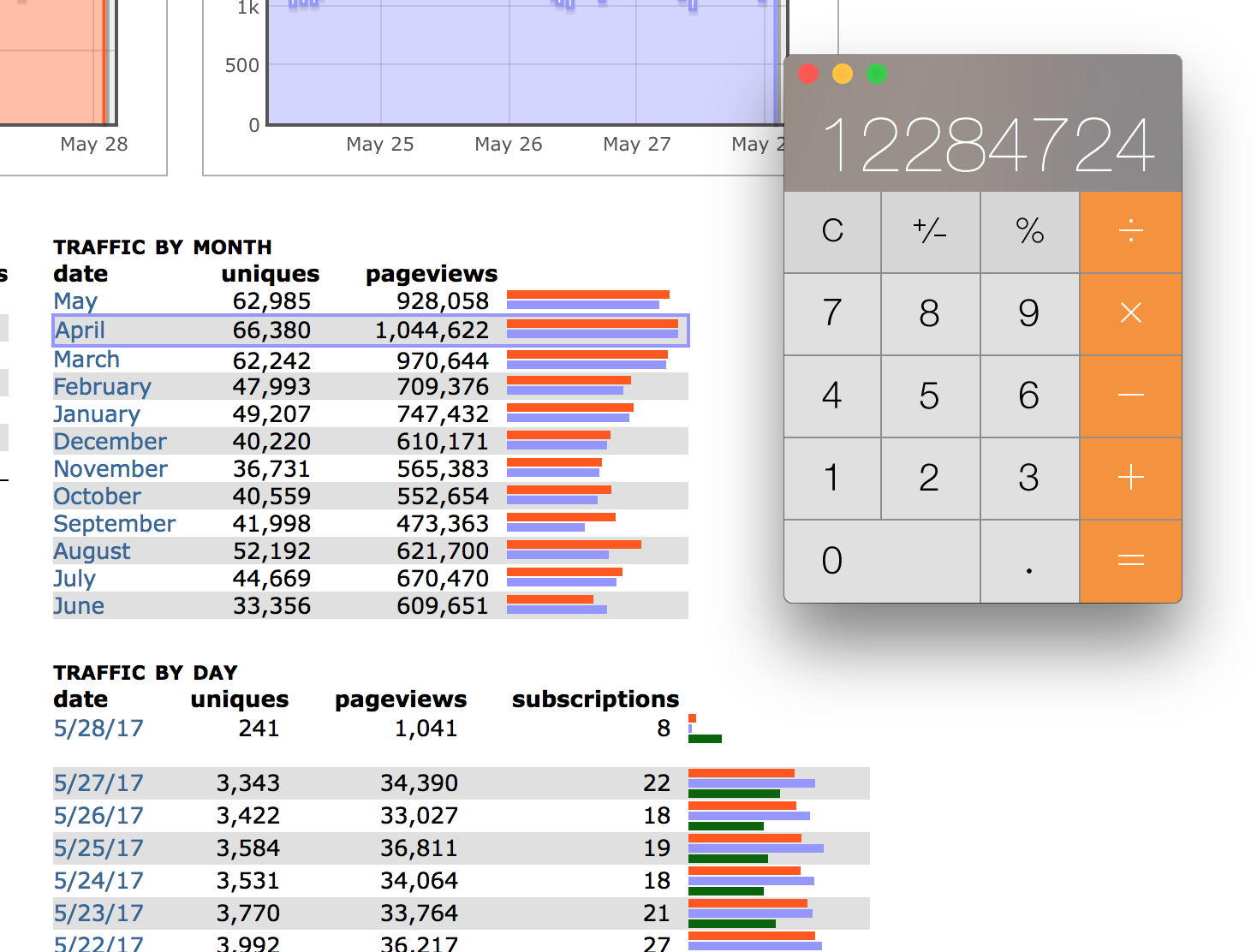
Task: Open the November monthly traffic link
Action: 110,469
